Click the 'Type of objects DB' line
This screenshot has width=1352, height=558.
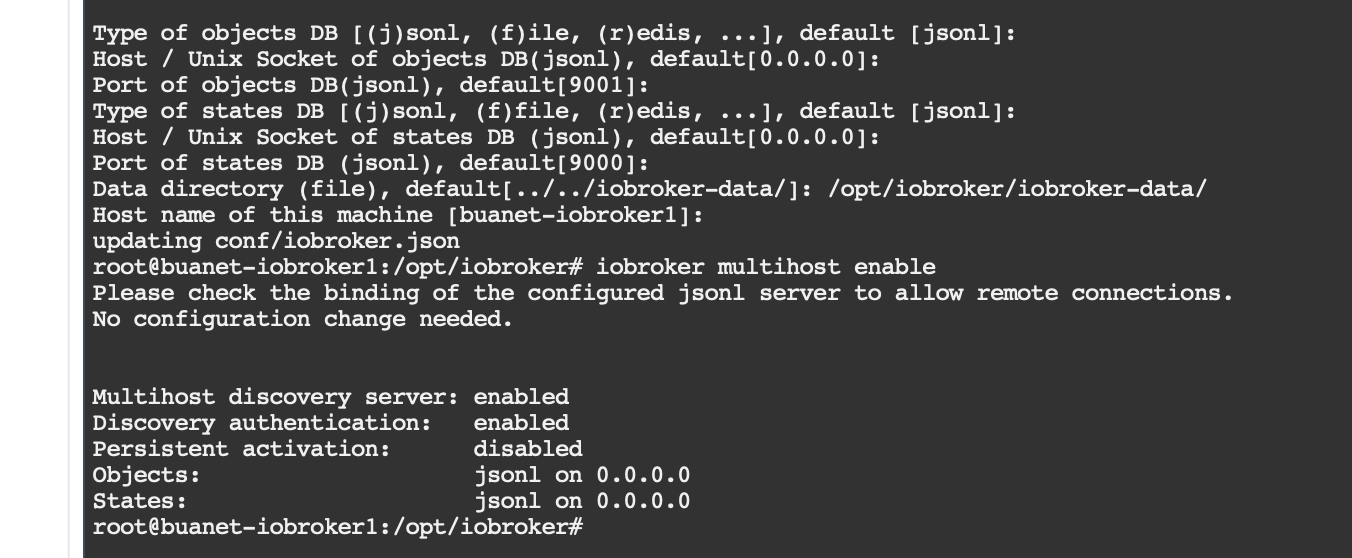pos(554,33)
